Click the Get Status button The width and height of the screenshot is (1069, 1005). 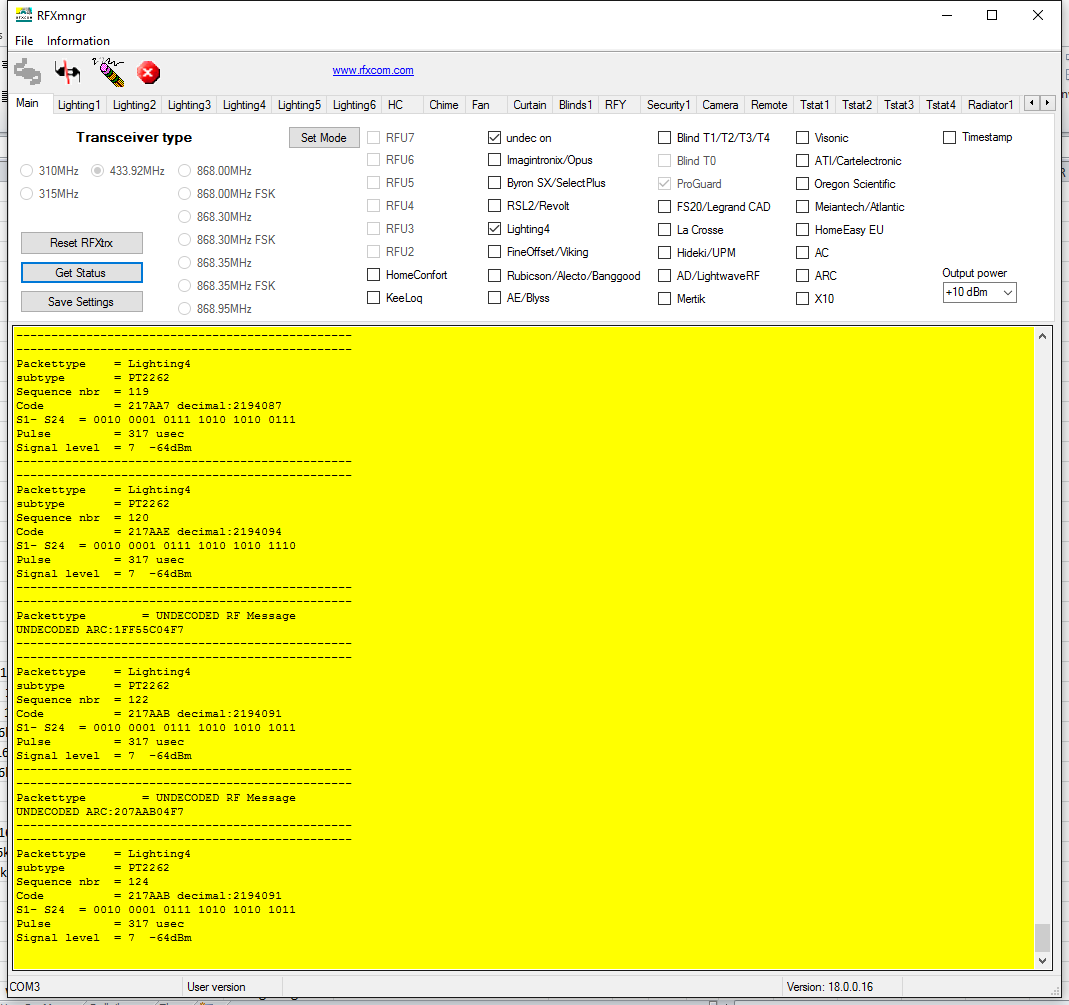pyautogui.click(x=82, y=273)
